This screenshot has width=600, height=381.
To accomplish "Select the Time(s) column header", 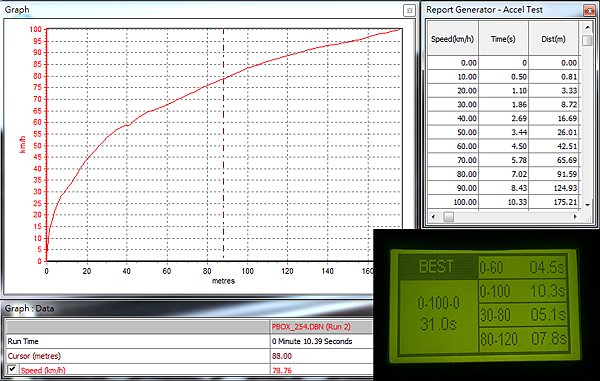I will pos(503,38).
